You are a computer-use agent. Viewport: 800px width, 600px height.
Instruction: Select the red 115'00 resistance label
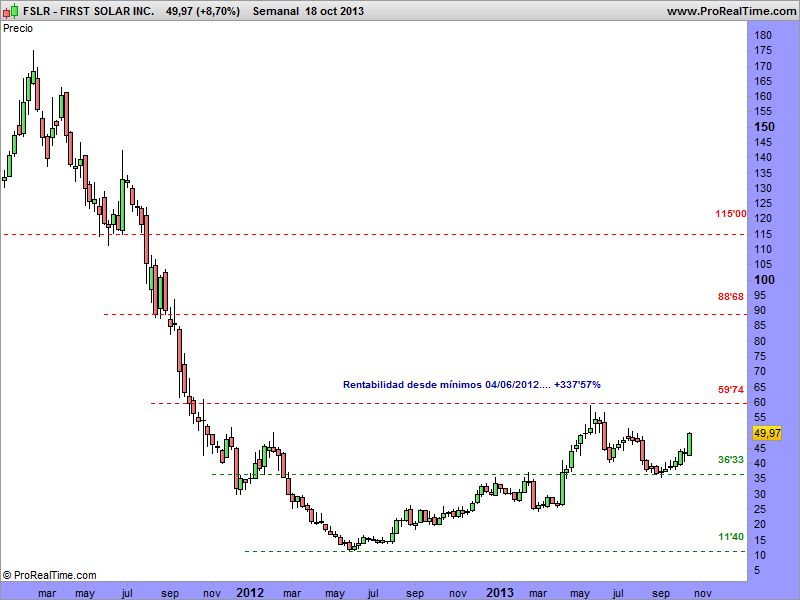click(730, 214)
